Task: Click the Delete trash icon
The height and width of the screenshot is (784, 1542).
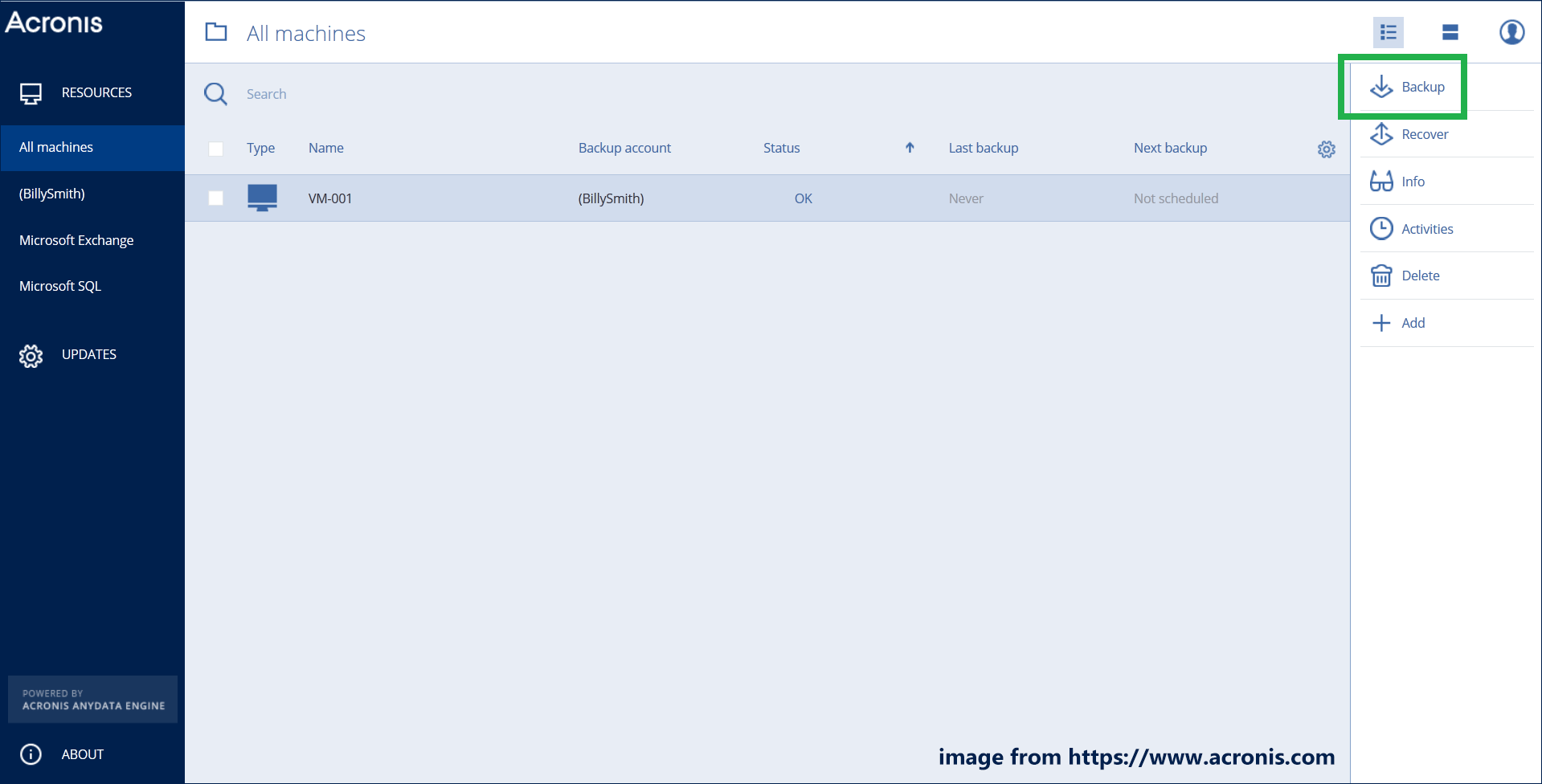Action: coord(1381,276)
